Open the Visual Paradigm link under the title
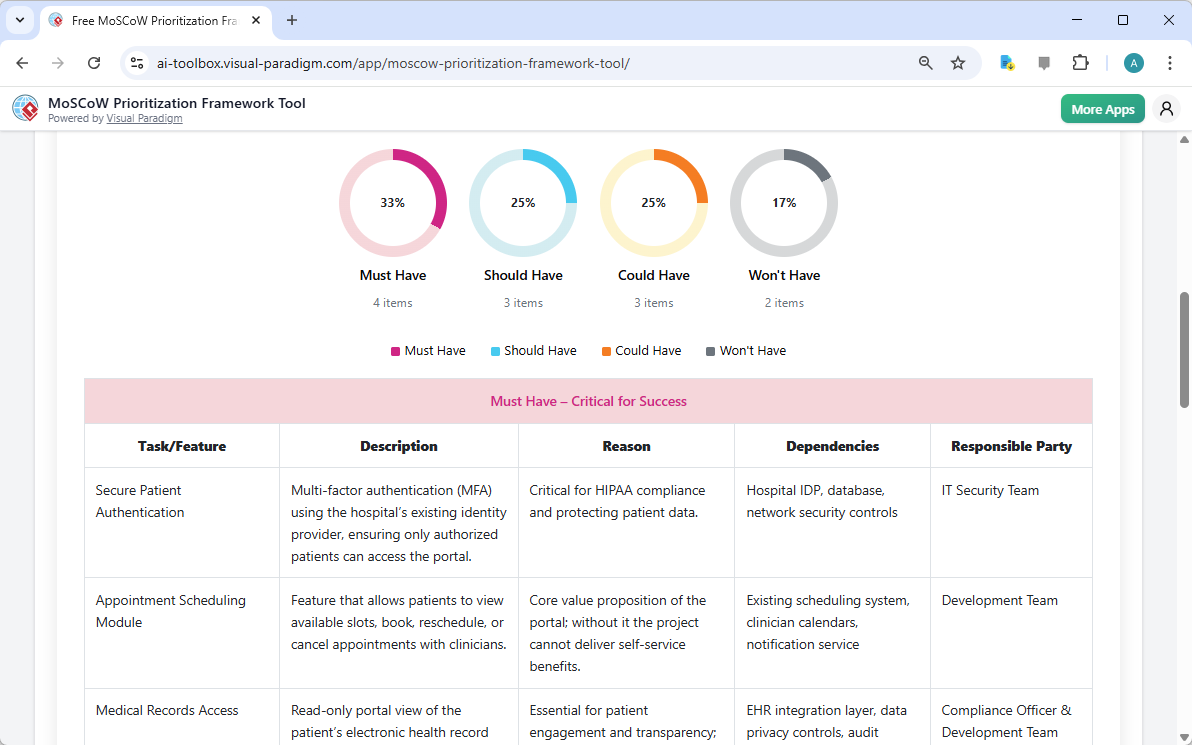This screenshot has width=1192, height=745. coord(144,118)
